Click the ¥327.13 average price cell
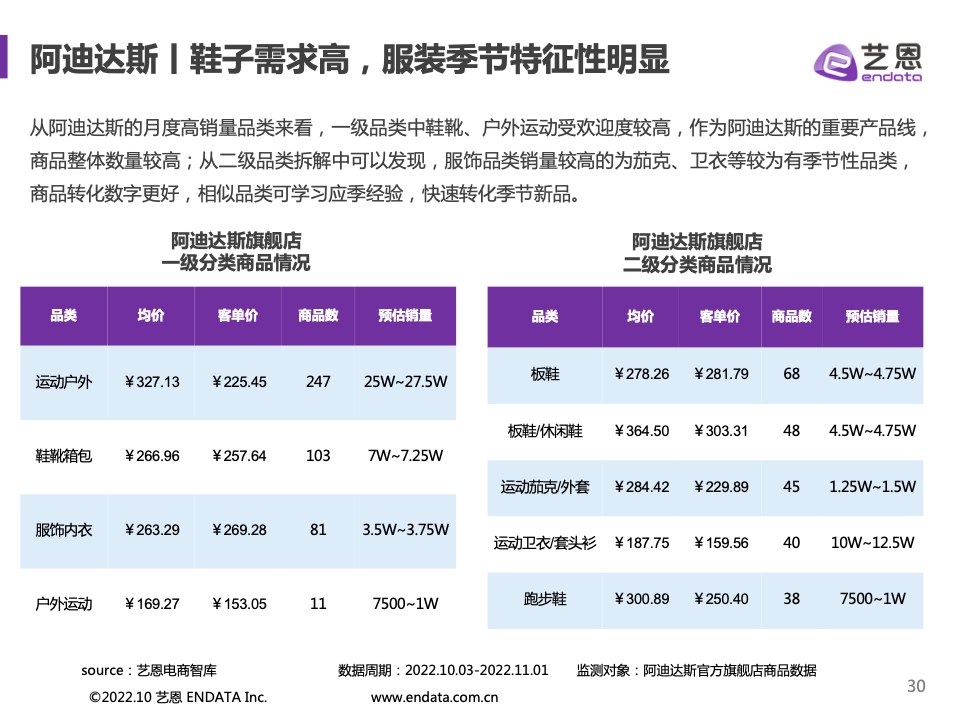This screenshot has height=720, width=960. (152, 382)
